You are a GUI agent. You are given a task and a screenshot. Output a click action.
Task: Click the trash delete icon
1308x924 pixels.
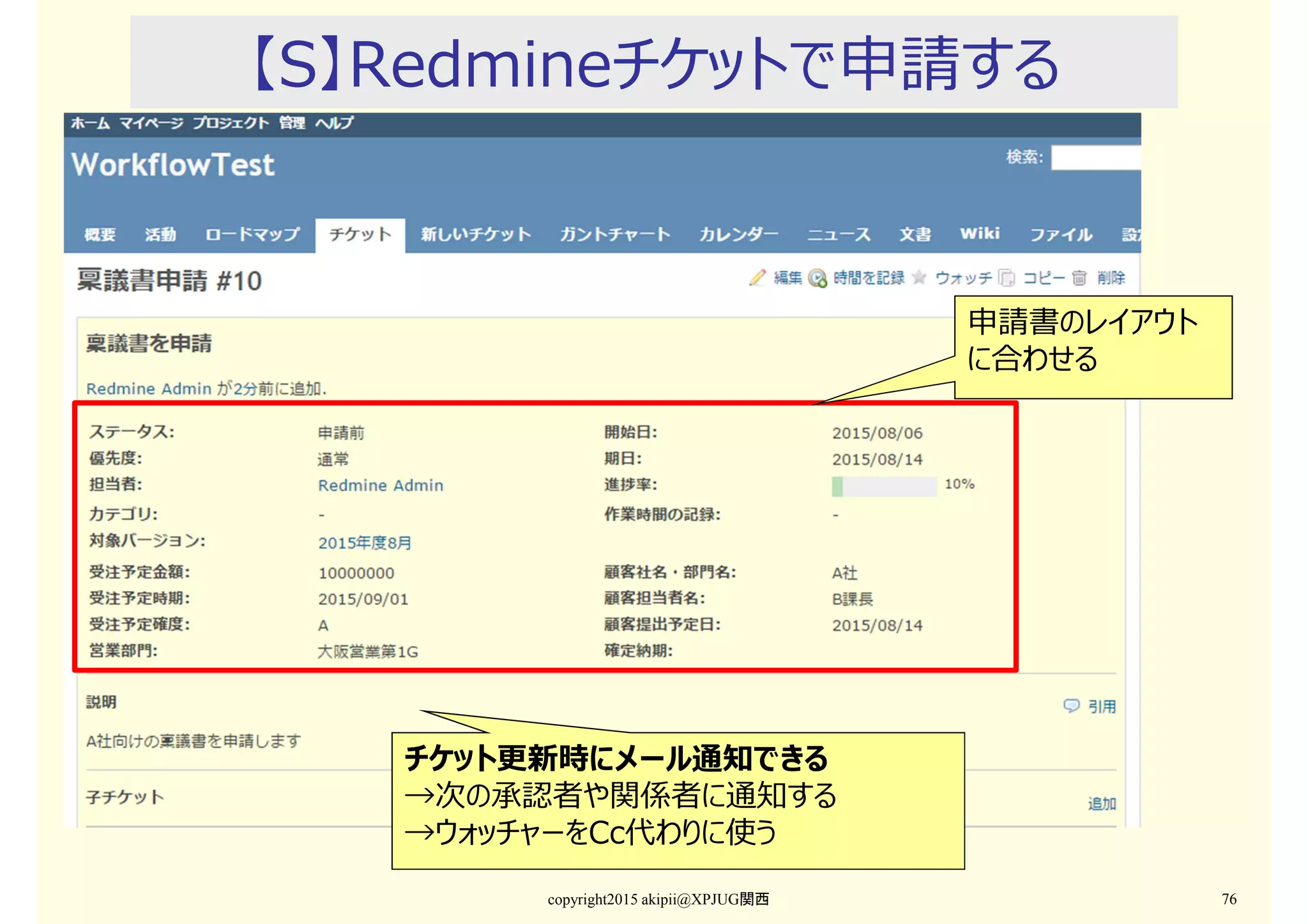point(1079,278)
